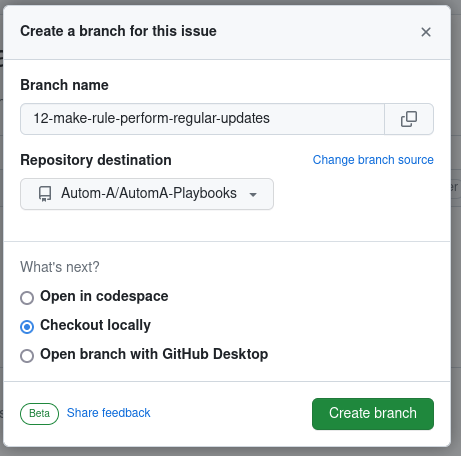Viewport: 461px width, 456px height.
Task: Click the green Create branch button
Action: 373,414
